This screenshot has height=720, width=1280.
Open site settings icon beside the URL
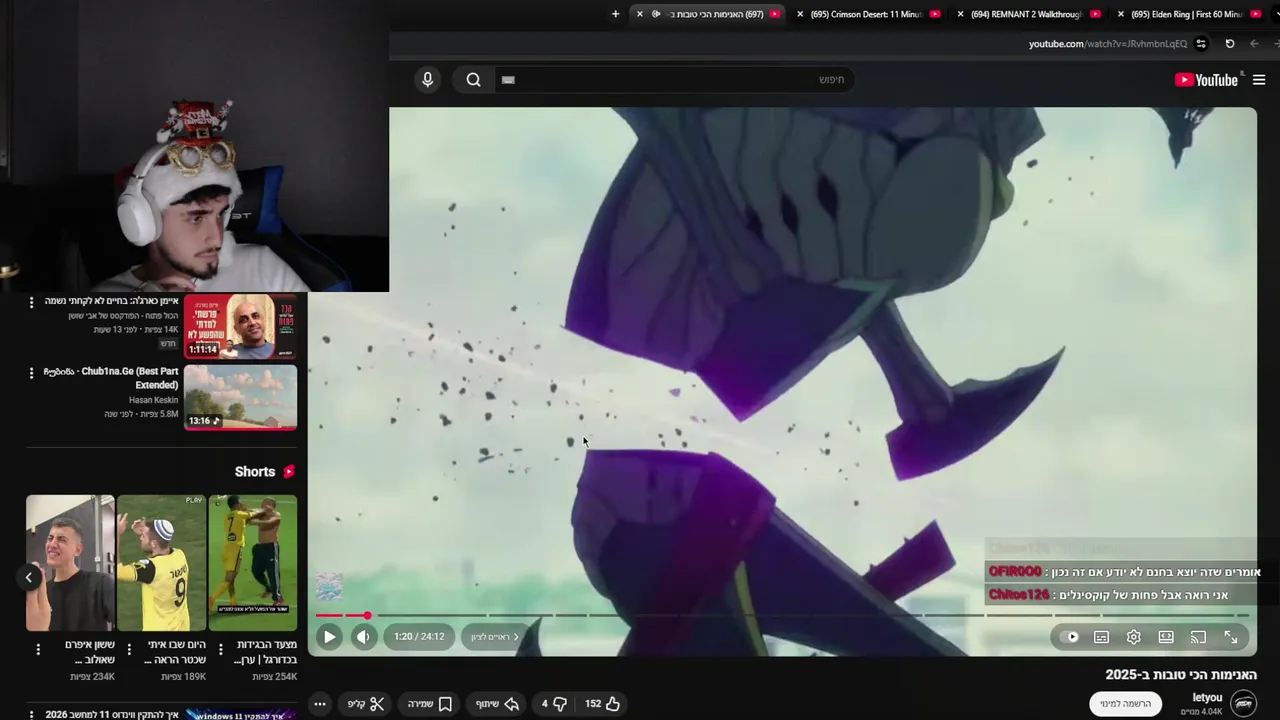pyautogui.click(x=1201, y=44)
